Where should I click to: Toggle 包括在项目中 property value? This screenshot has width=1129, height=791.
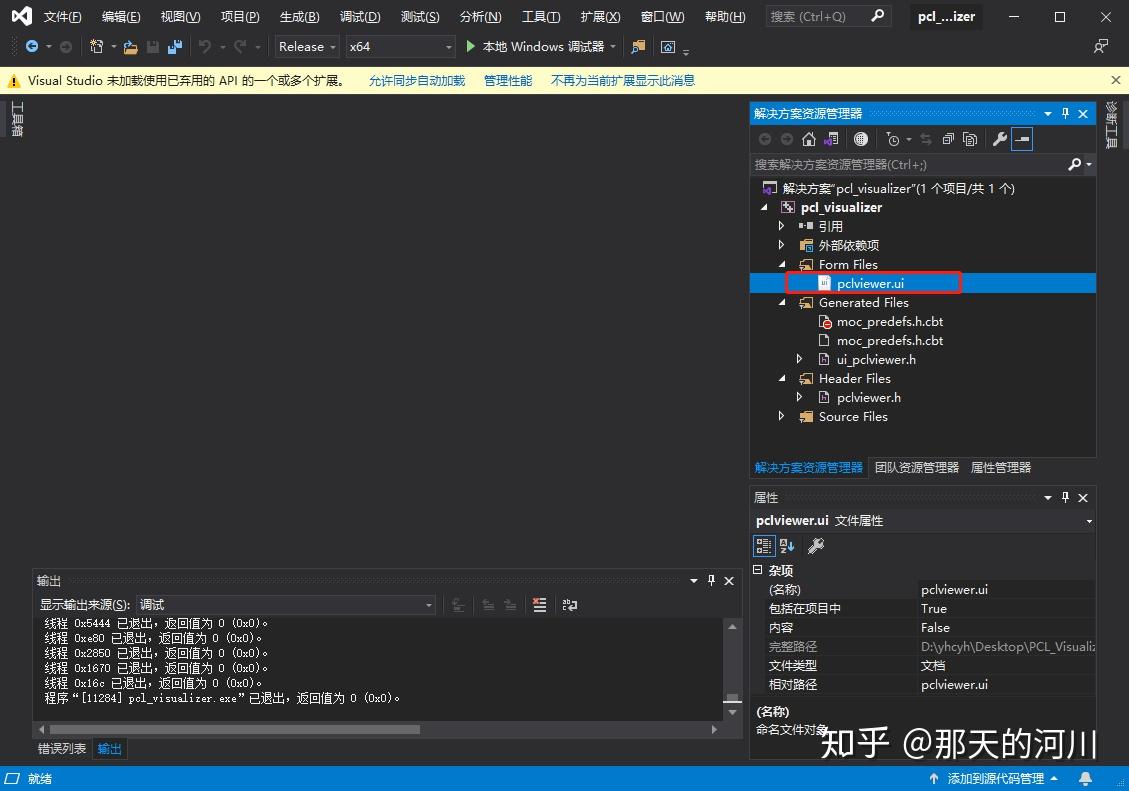click(1000, 608)
